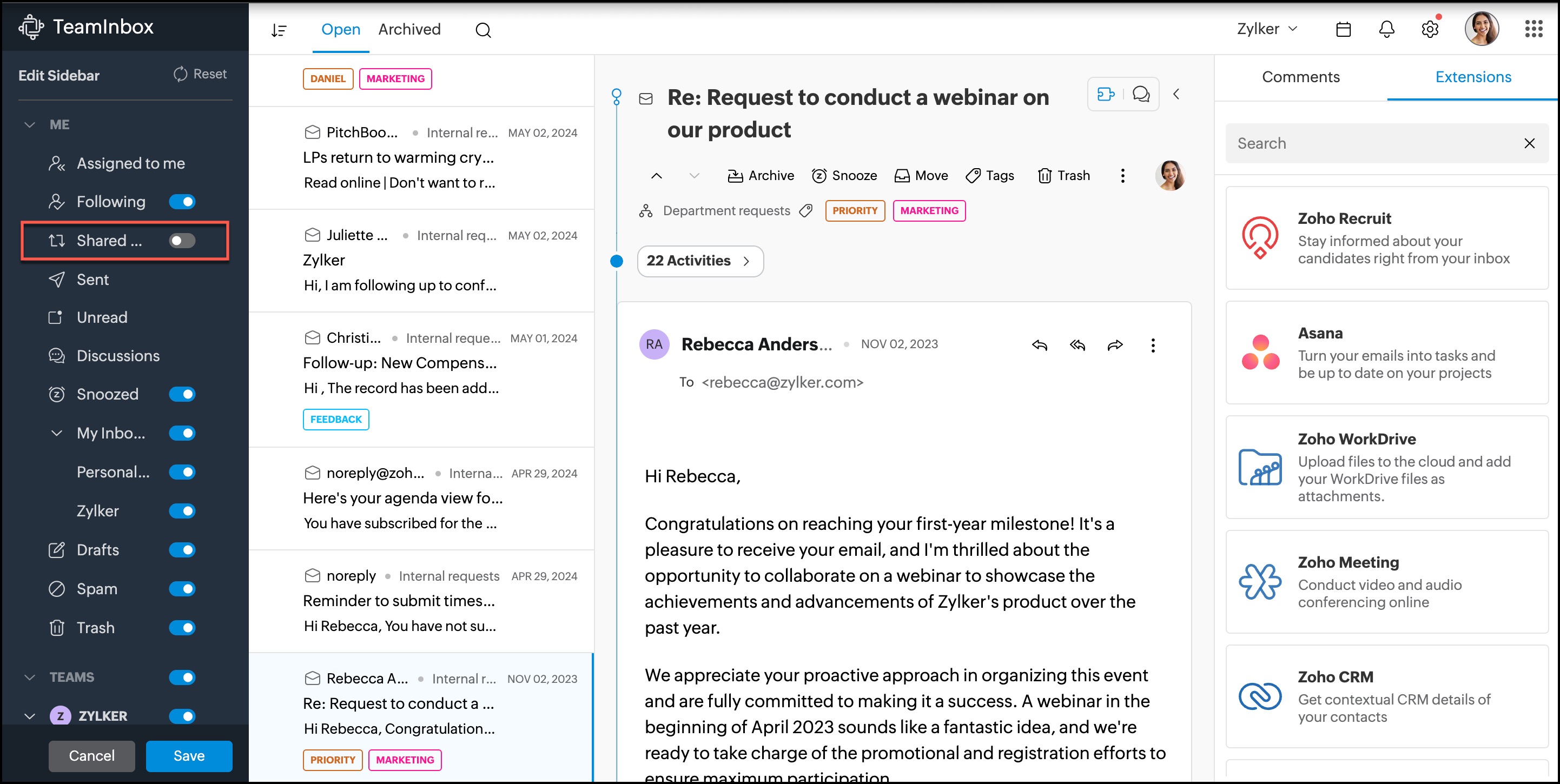Disable the Following sidebar toggle
The width and height of the screenshot is (1560, 784).
pos(182,202)
